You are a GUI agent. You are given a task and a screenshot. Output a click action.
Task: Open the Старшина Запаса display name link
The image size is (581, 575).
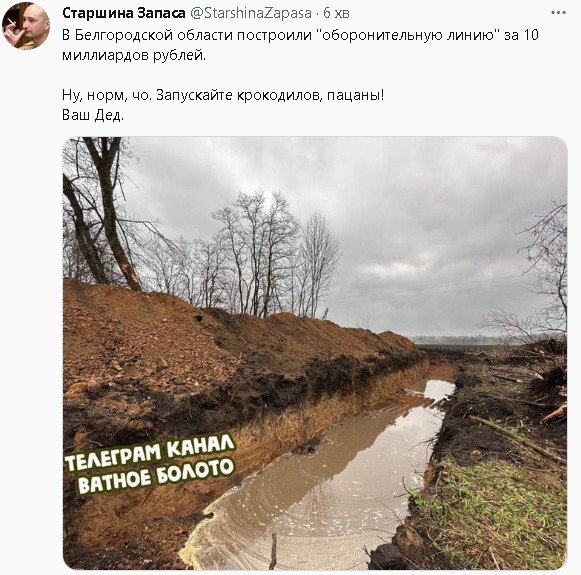click(x=123, y=13)
